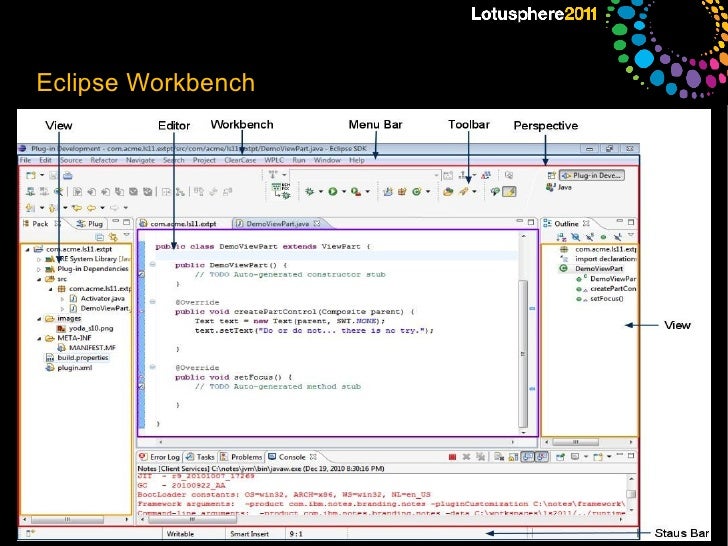Toggle Show Console on standard output change

[x=527, y=457]
